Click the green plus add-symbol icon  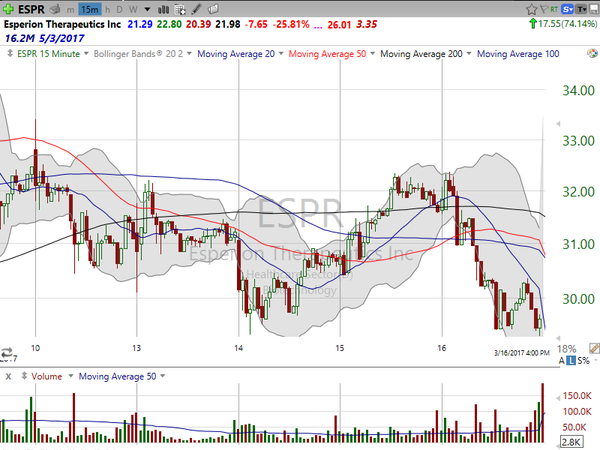(x=8, y=9)
